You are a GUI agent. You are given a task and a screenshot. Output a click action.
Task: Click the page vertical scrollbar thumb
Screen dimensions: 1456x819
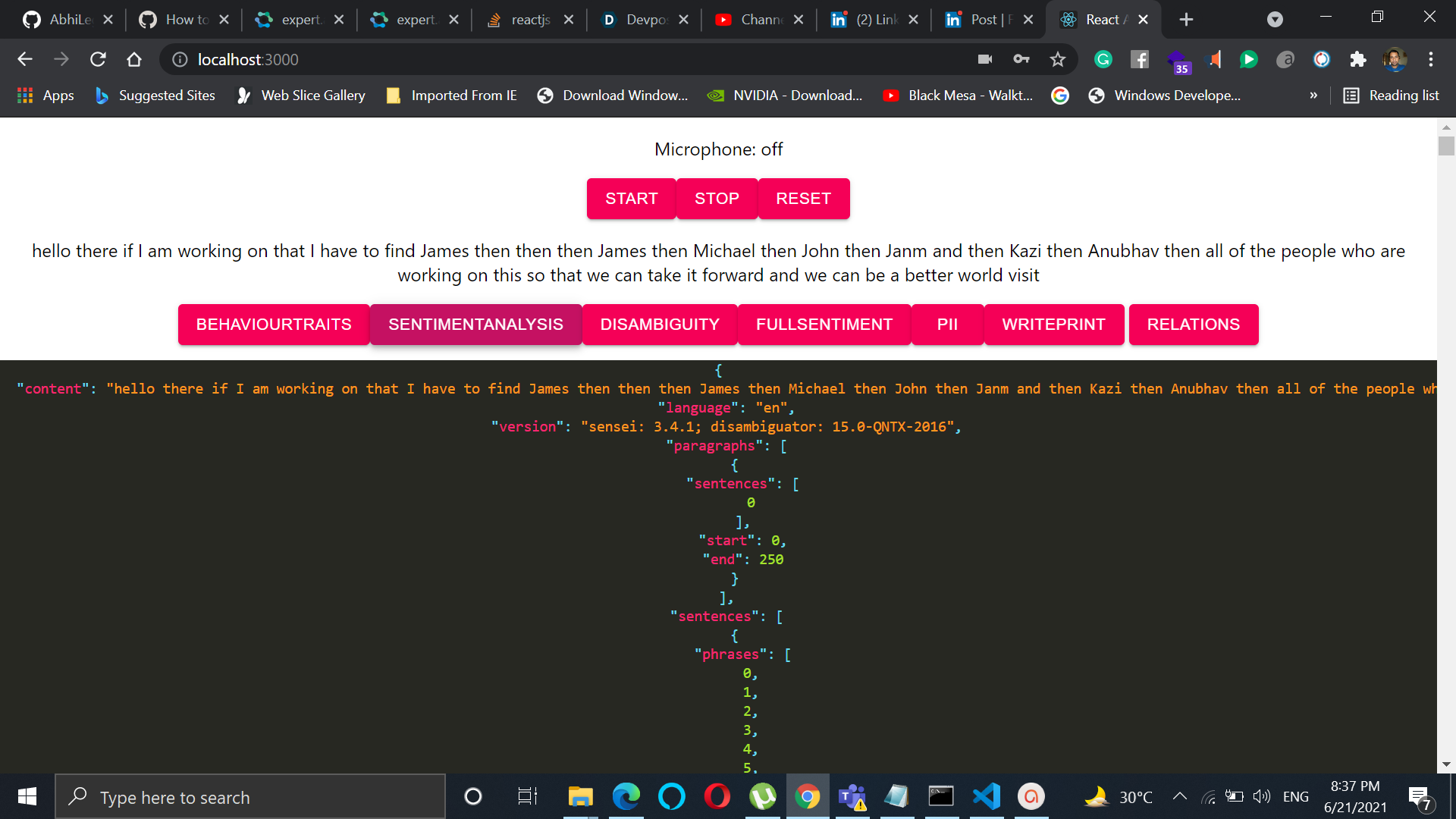click(x=1446, y=146)
